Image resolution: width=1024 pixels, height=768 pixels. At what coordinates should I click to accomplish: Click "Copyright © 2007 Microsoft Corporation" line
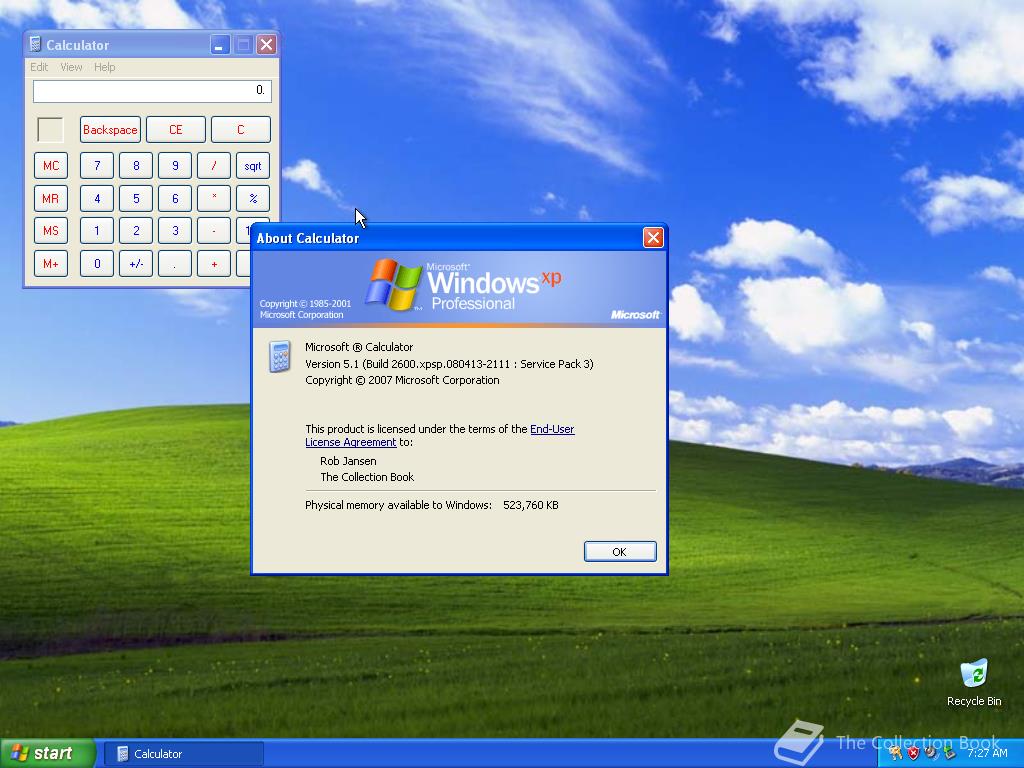(402, 380)
